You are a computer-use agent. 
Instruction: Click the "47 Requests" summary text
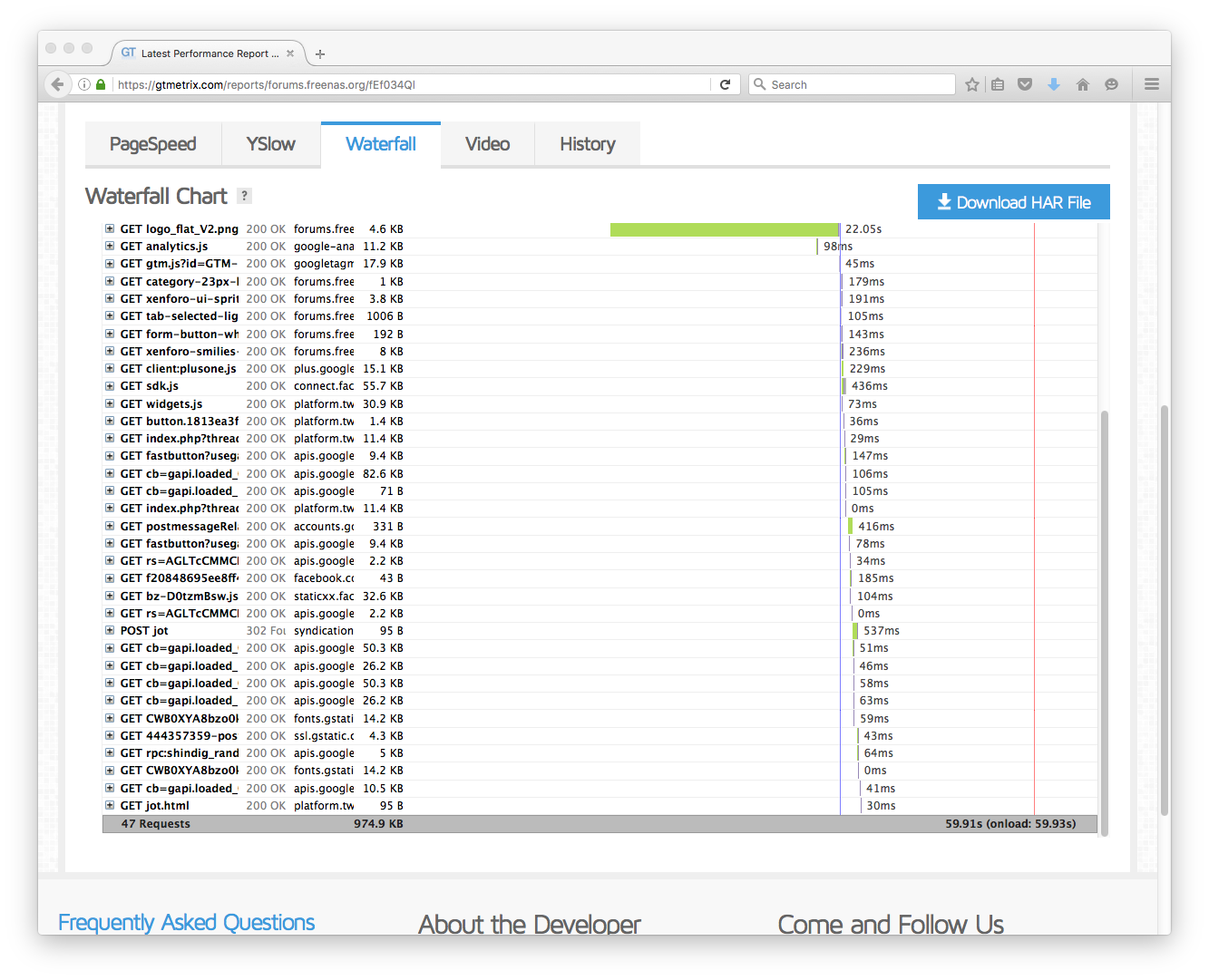156,824
